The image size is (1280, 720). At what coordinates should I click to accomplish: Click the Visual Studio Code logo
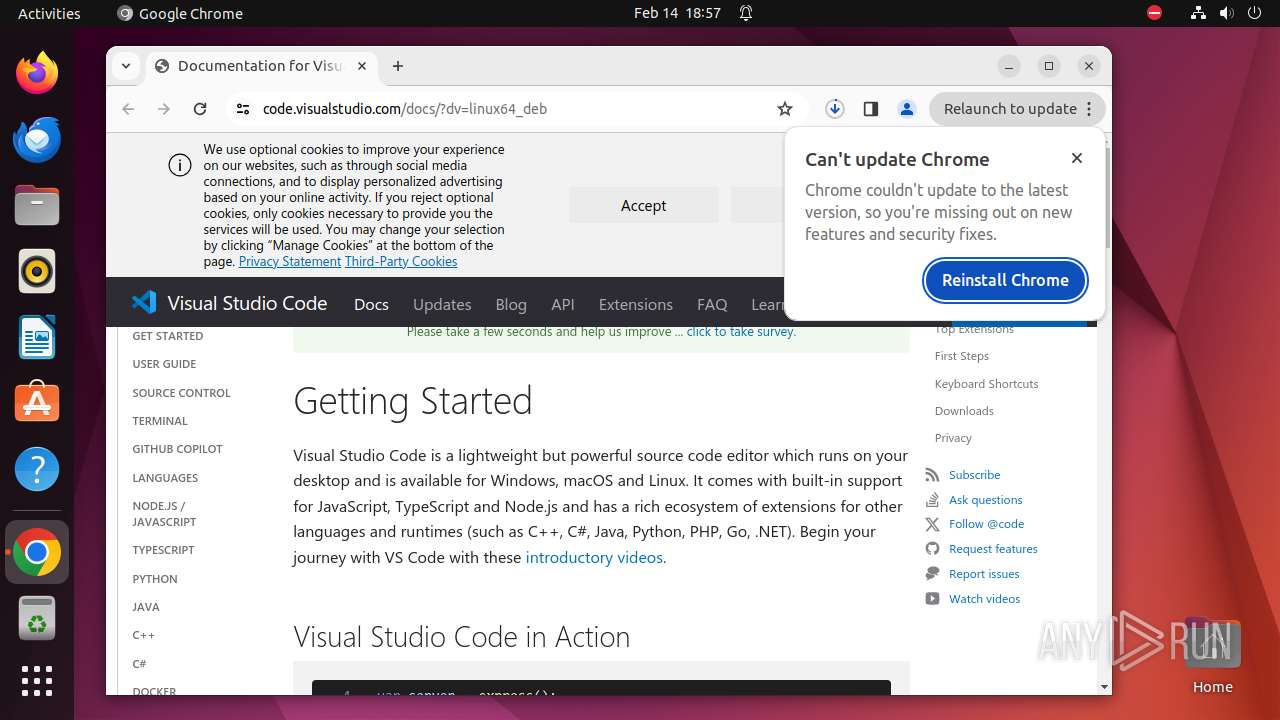[229, 303]
